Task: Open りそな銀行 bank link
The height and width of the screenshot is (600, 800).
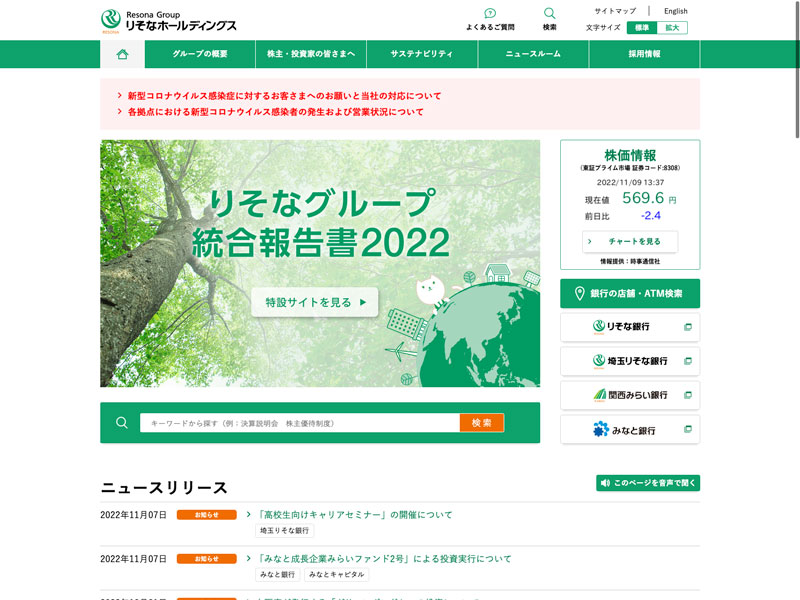Action: point(629,327)
